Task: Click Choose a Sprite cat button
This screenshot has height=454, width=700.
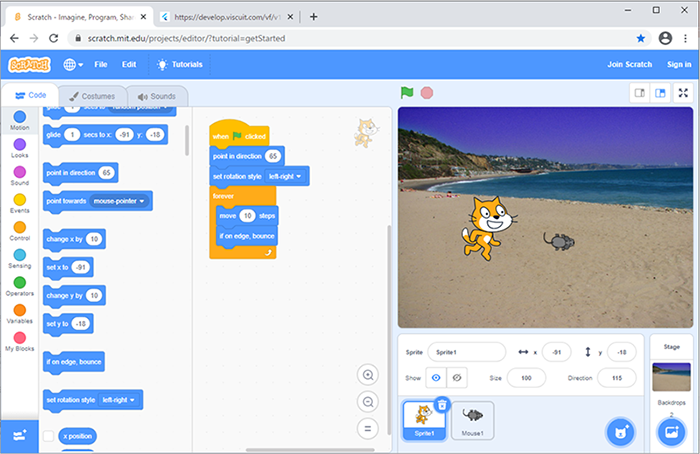Action: click(x=621, y=432)
